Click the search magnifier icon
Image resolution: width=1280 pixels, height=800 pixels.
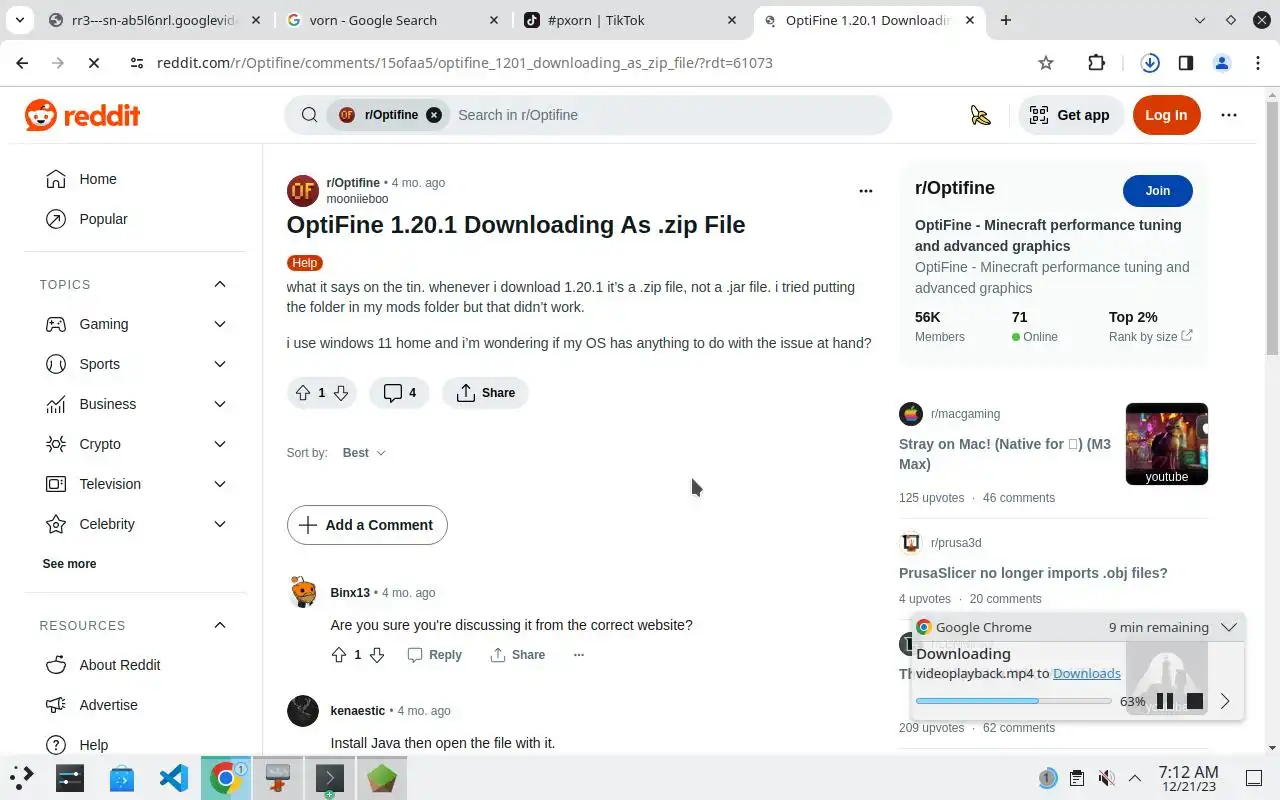click(309, 115)
